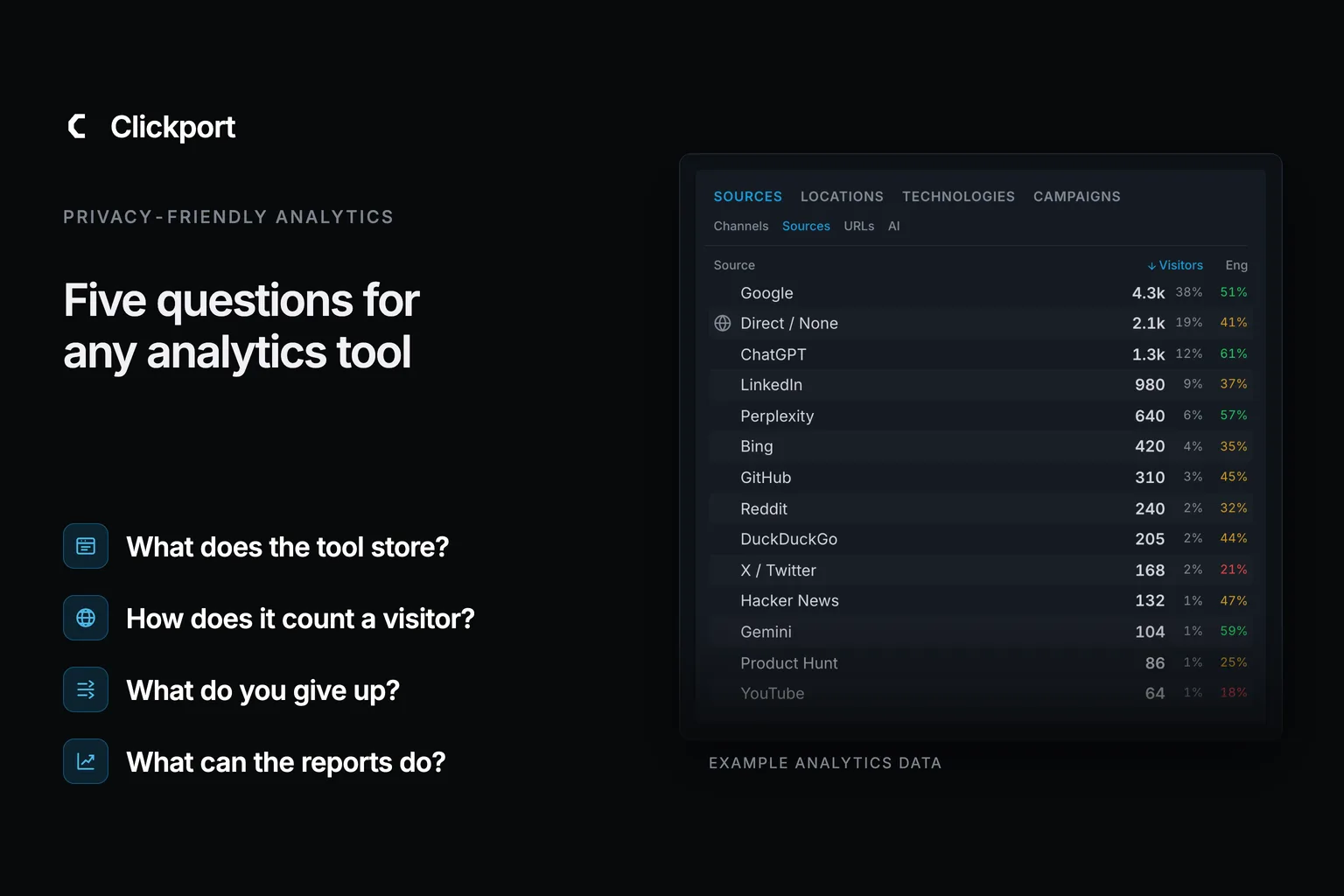Screen dimensions: 1344x896
Task: Select the Campaigns tab
Action: (x=1077, y=197)
